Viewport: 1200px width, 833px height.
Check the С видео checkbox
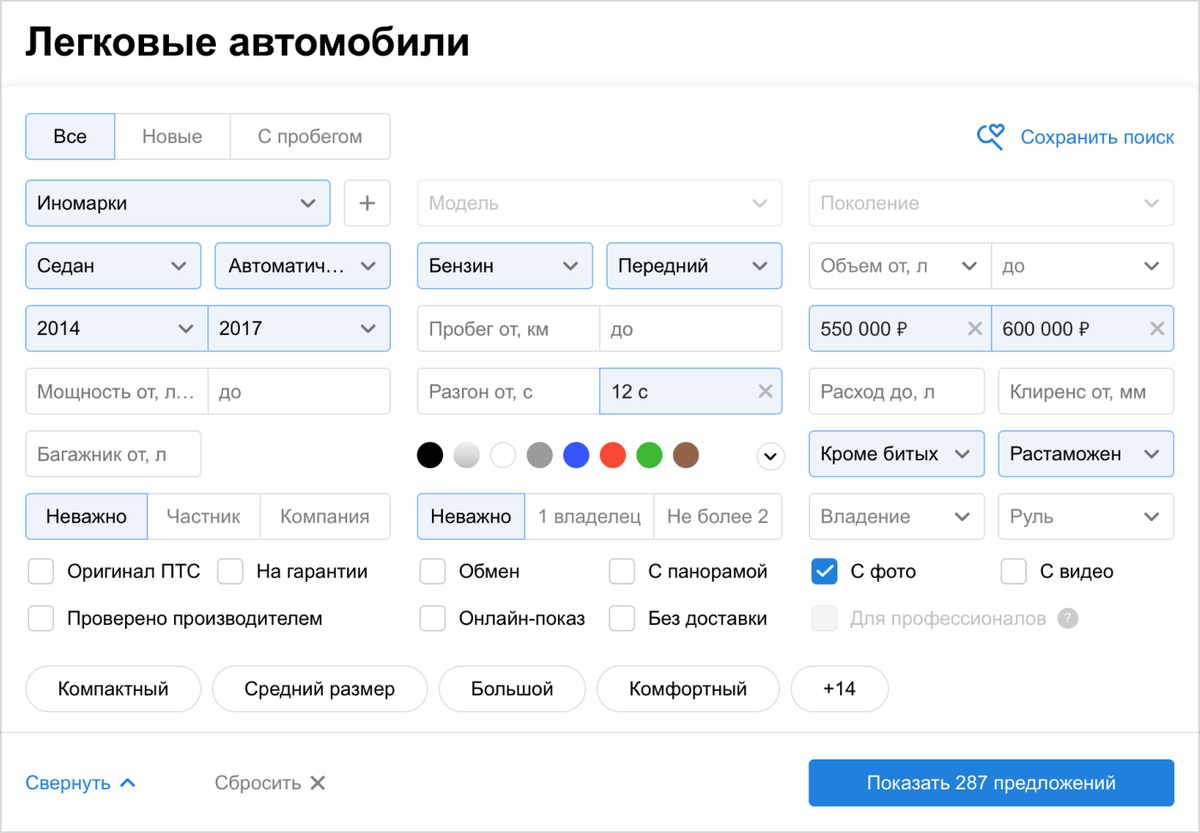point(1014,572)
